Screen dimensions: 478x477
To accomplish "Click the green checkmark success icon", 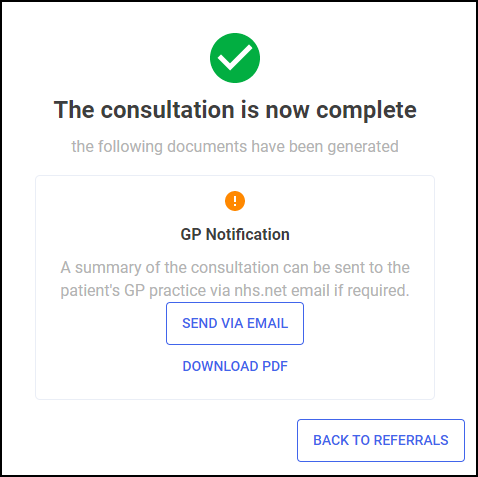I will pyautogui.click(x=235, y=58).
